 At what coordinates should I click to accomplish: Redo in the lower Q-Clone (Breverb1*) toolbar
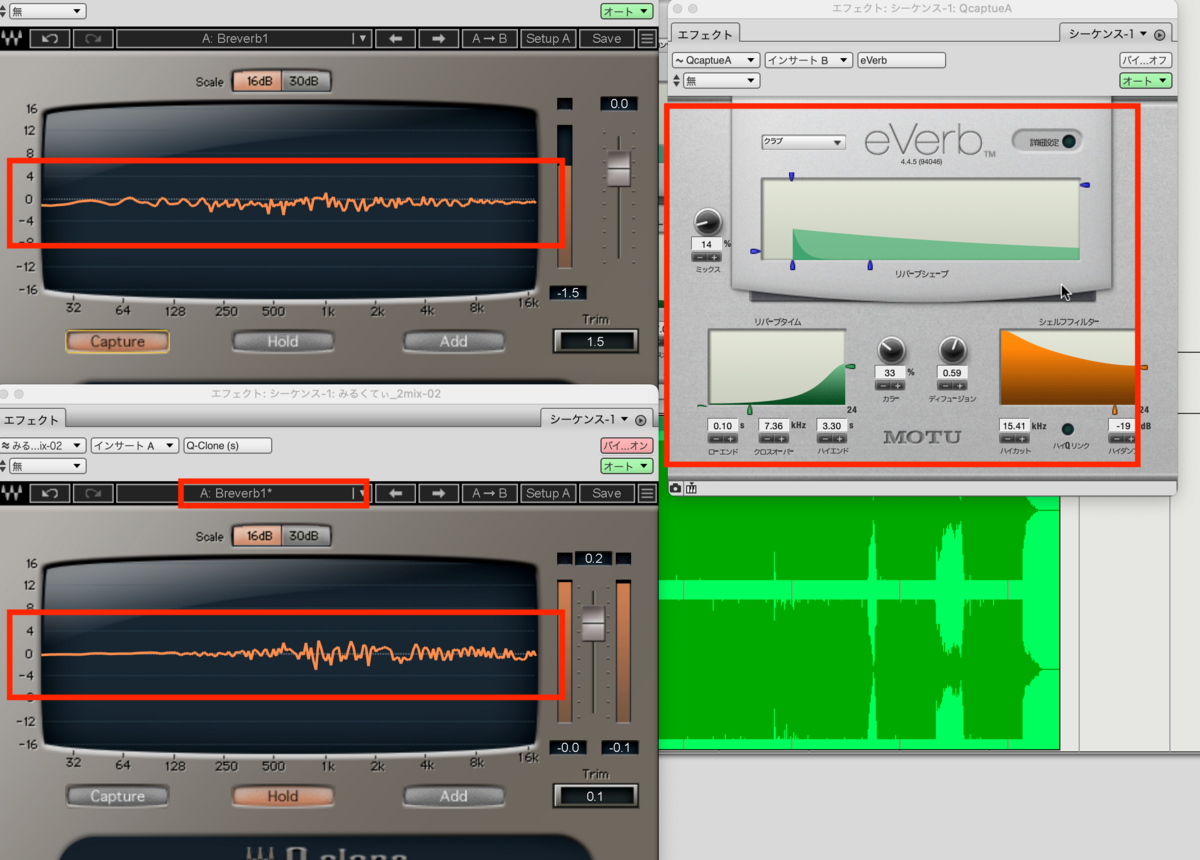92,493
